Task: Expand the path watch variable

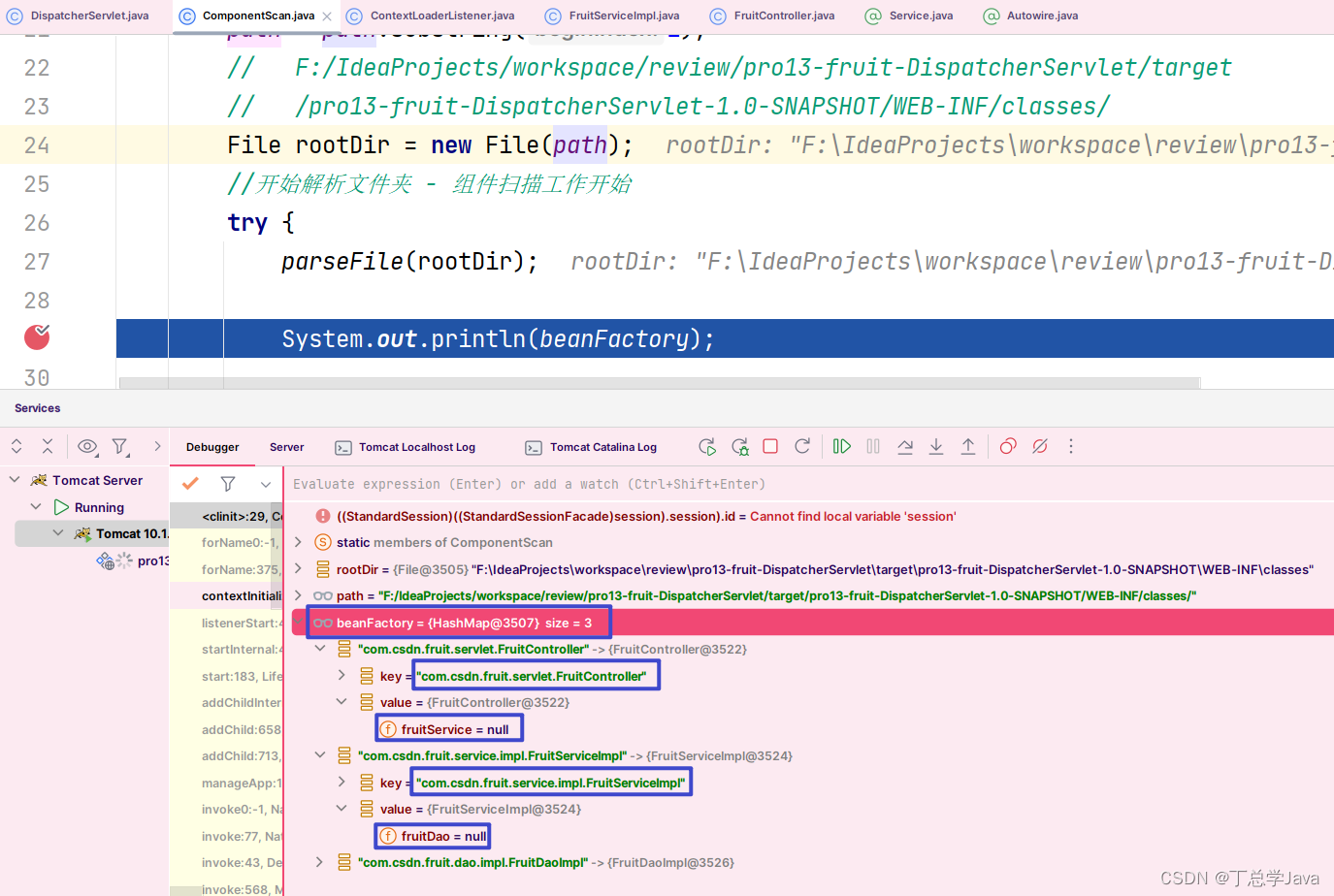Action: (299, 595)
